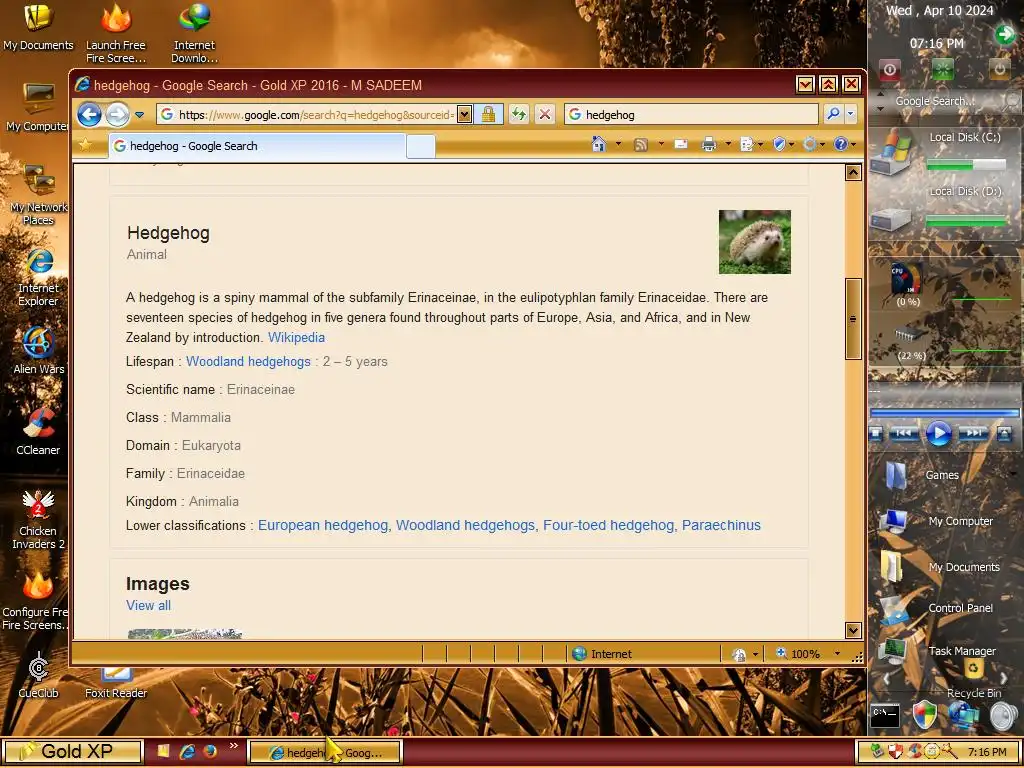Open the recent pages dropdown beside Forward

click(x=139, y=115)
